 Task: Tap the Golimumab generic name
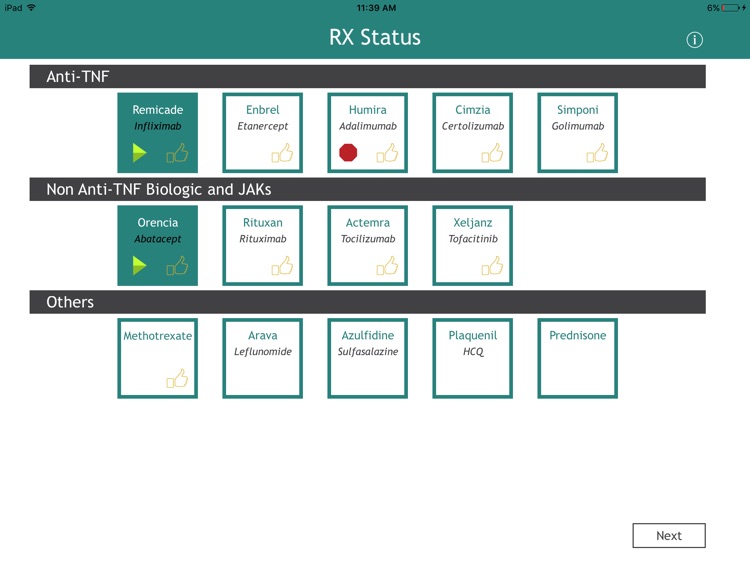577,126
